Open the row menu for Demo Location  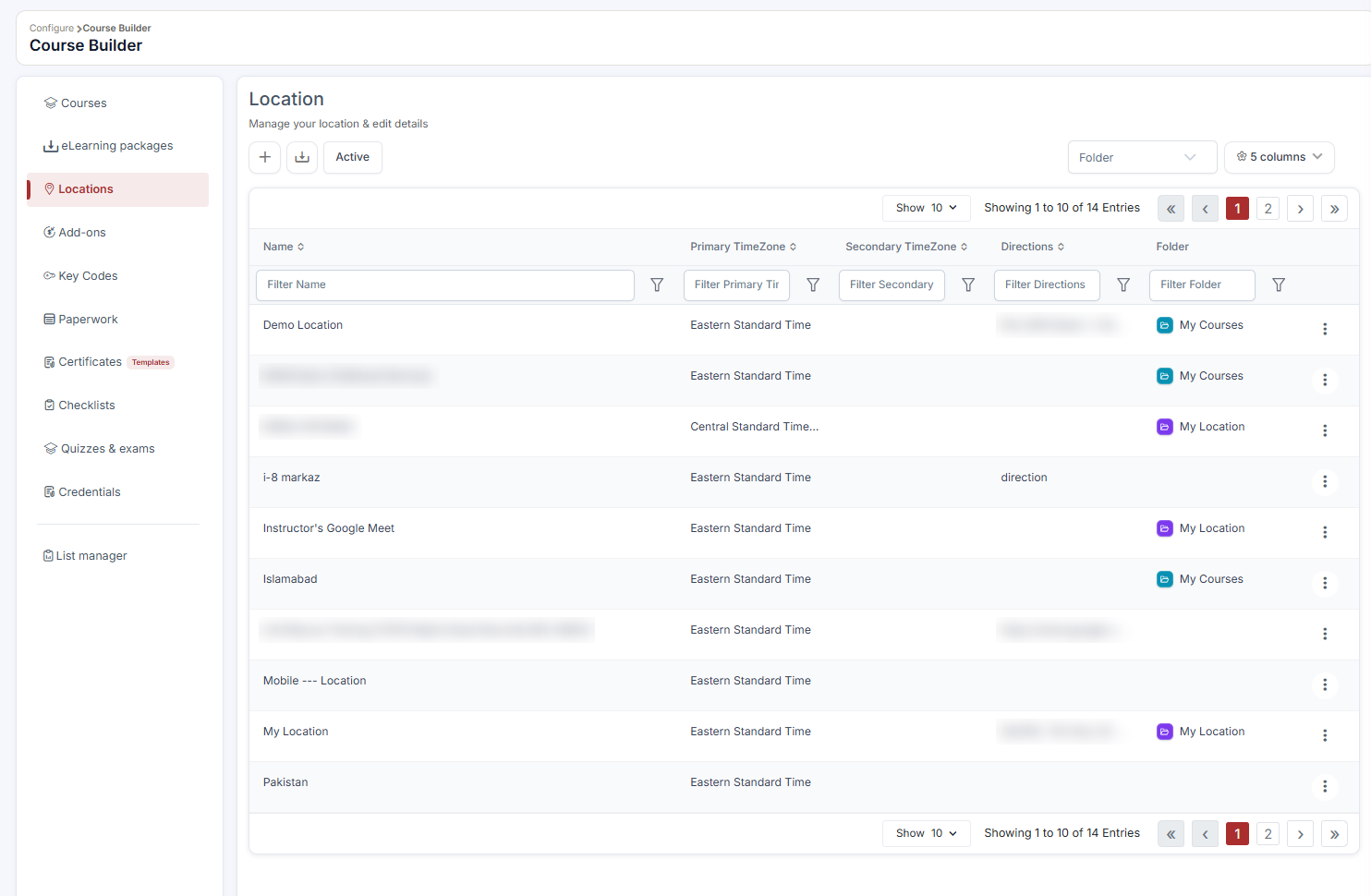point(1325,329)
